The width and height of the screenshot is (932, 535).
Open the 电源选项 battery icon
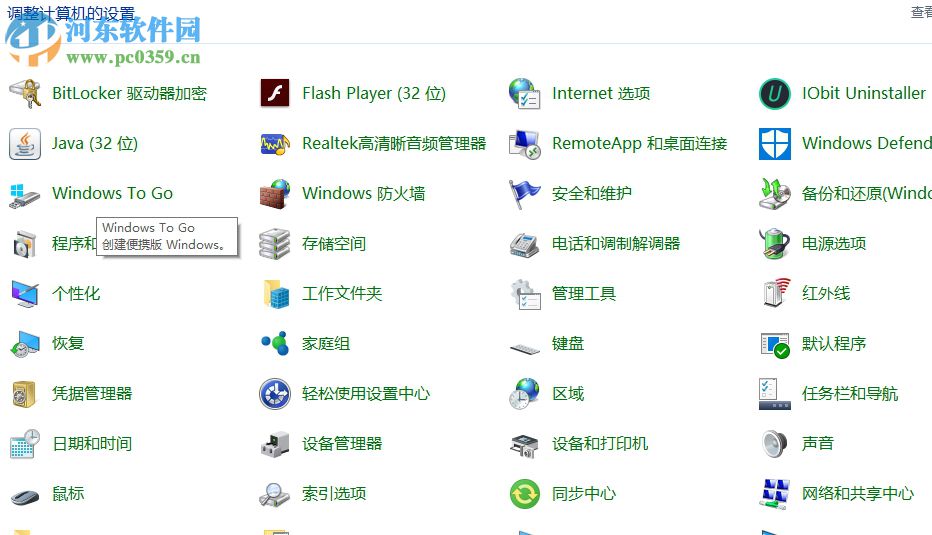pyautogui.click(x=774, y=244)
